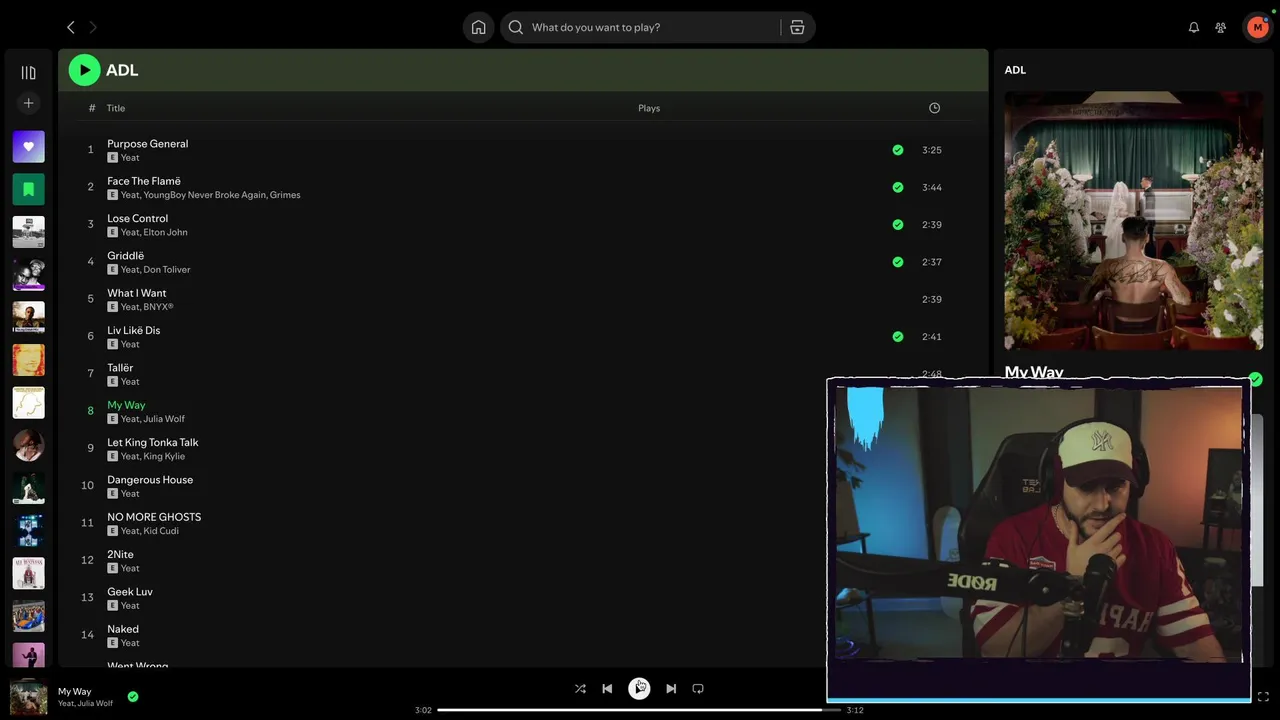Toggle shuffle playback
Viewport: 1280px width, 720px height.
(580, 688)
